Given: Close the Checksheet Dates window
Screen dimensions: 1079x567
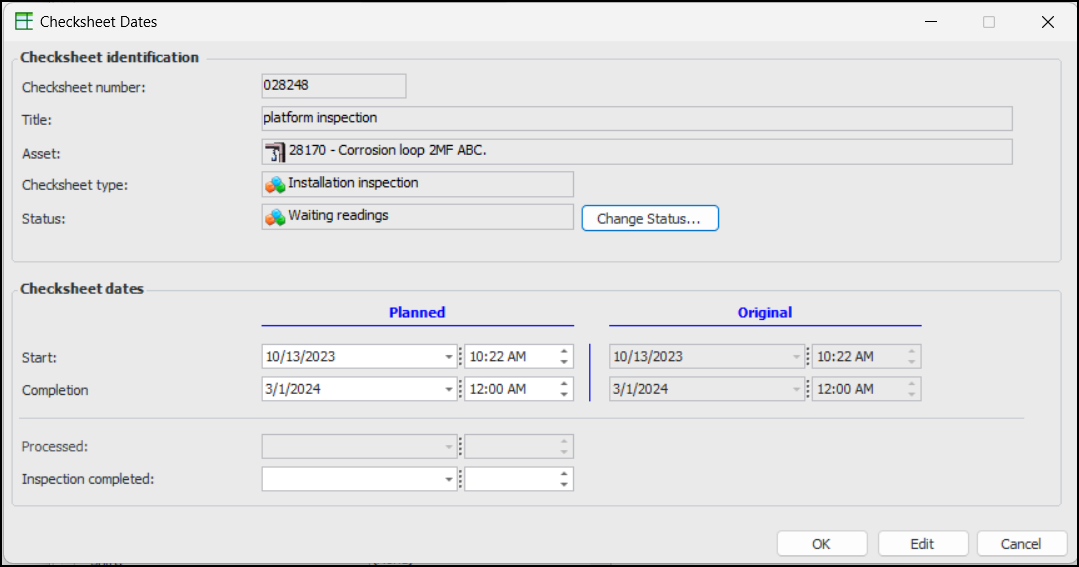Looking at the screenshot, I should click(x=1047, y=21).
